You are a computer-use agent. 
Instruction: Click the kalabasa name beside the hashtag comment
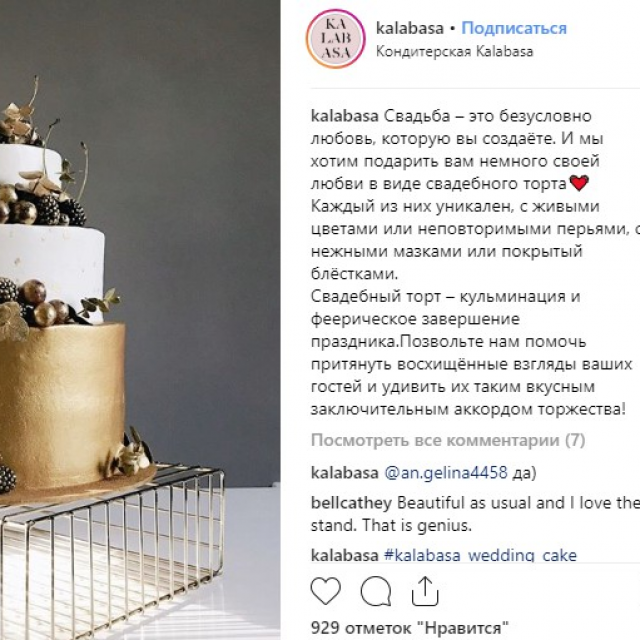click(x=344, y=555)
